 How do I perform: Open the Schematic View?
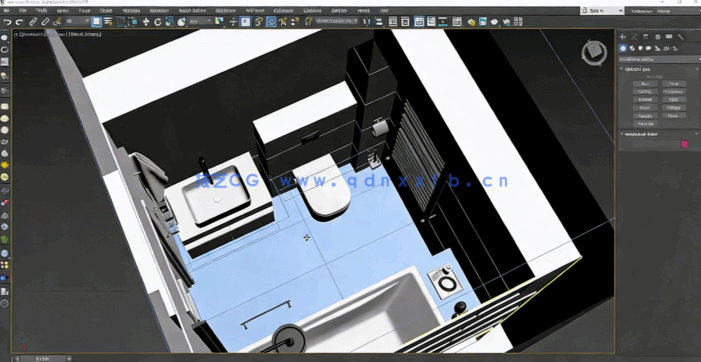(443, 21)
